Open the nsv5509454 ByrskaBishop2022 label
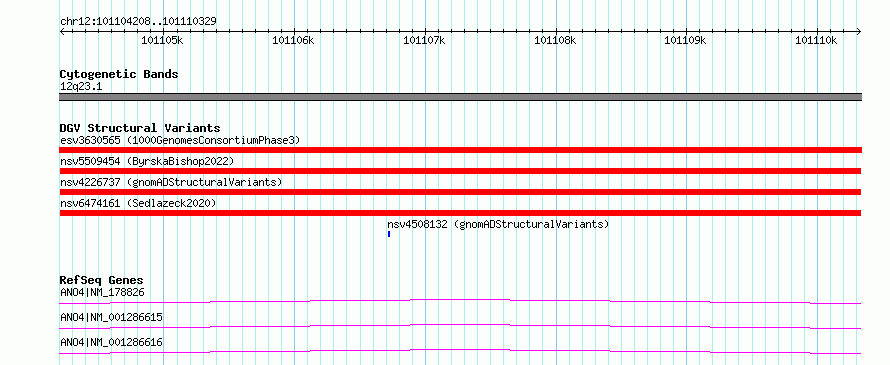The height and width of the screenshot is (365, 890). point(147,161)
